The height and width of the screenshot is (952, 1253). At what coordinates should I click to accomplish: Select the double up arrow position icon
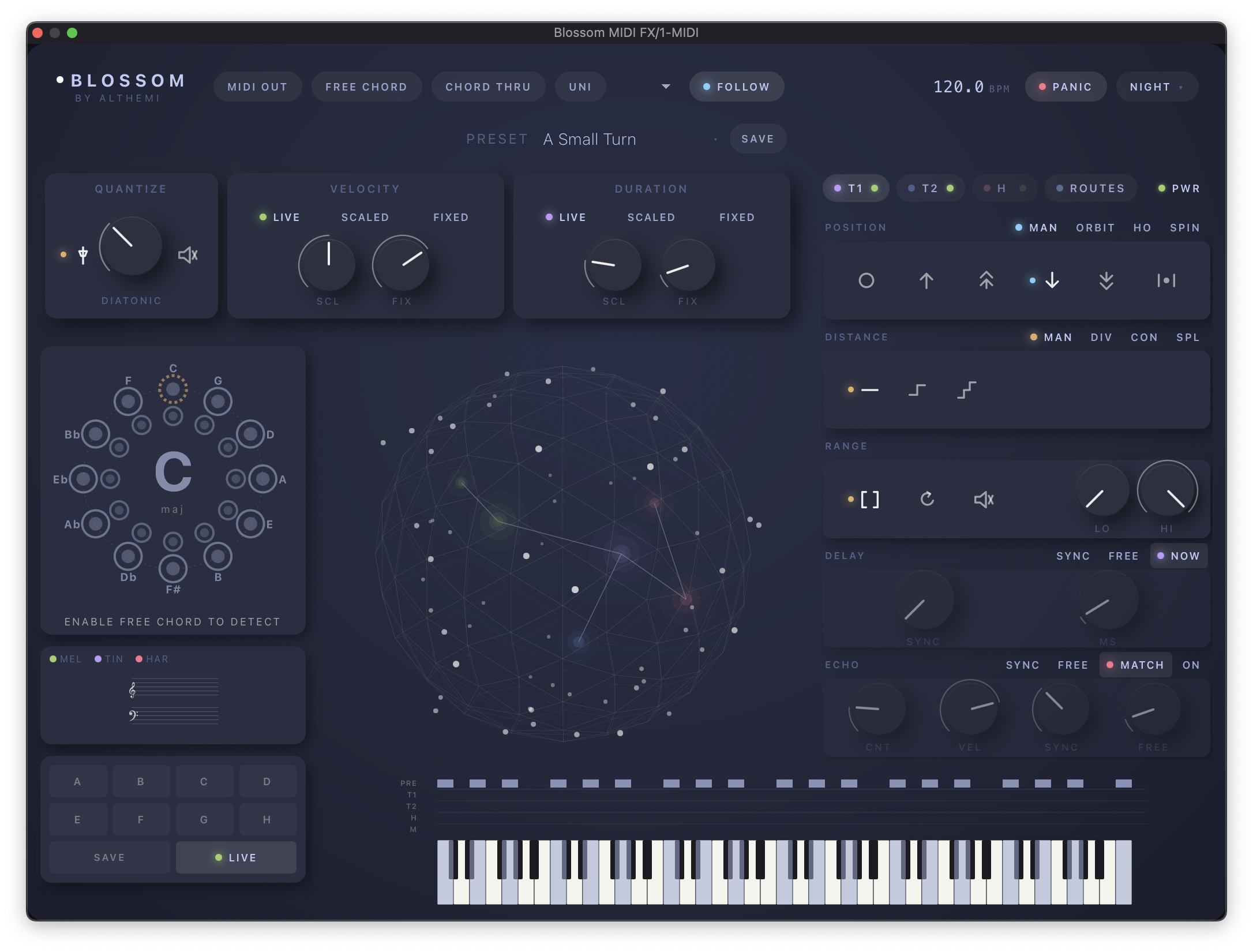pos(986,281)
